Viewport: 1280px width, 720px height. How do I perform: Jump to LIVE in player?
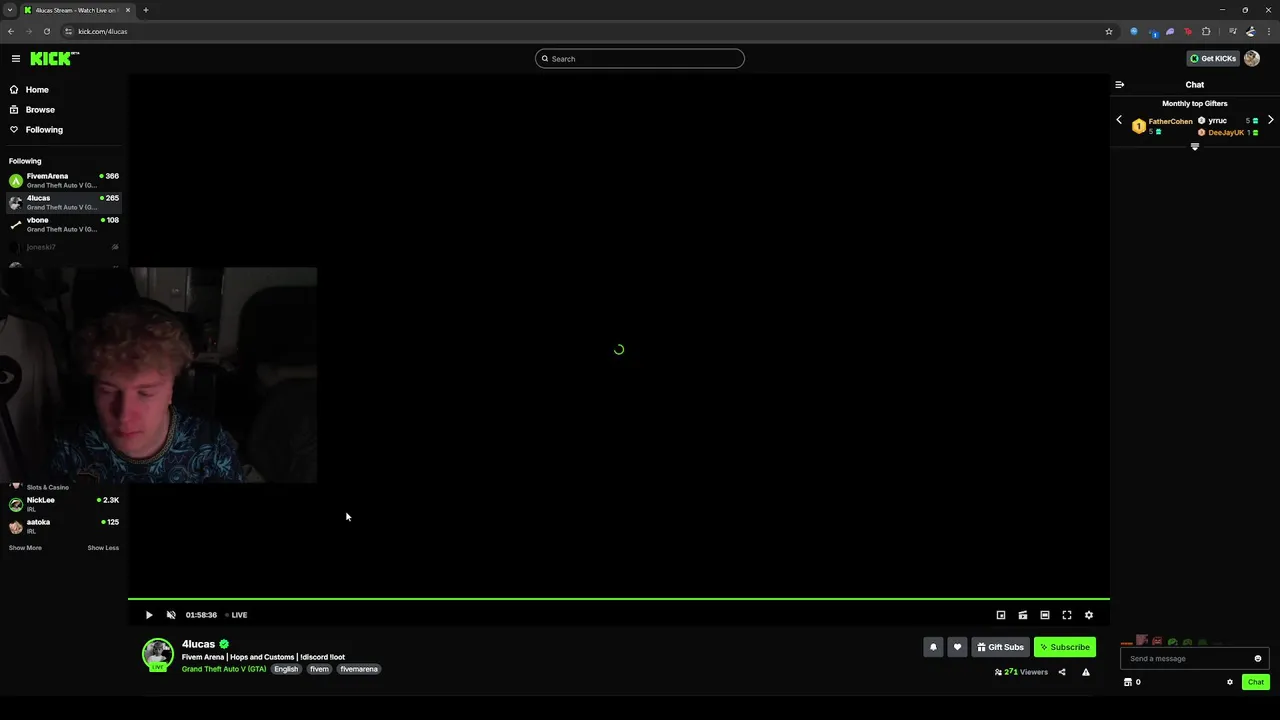pos(236,615)
